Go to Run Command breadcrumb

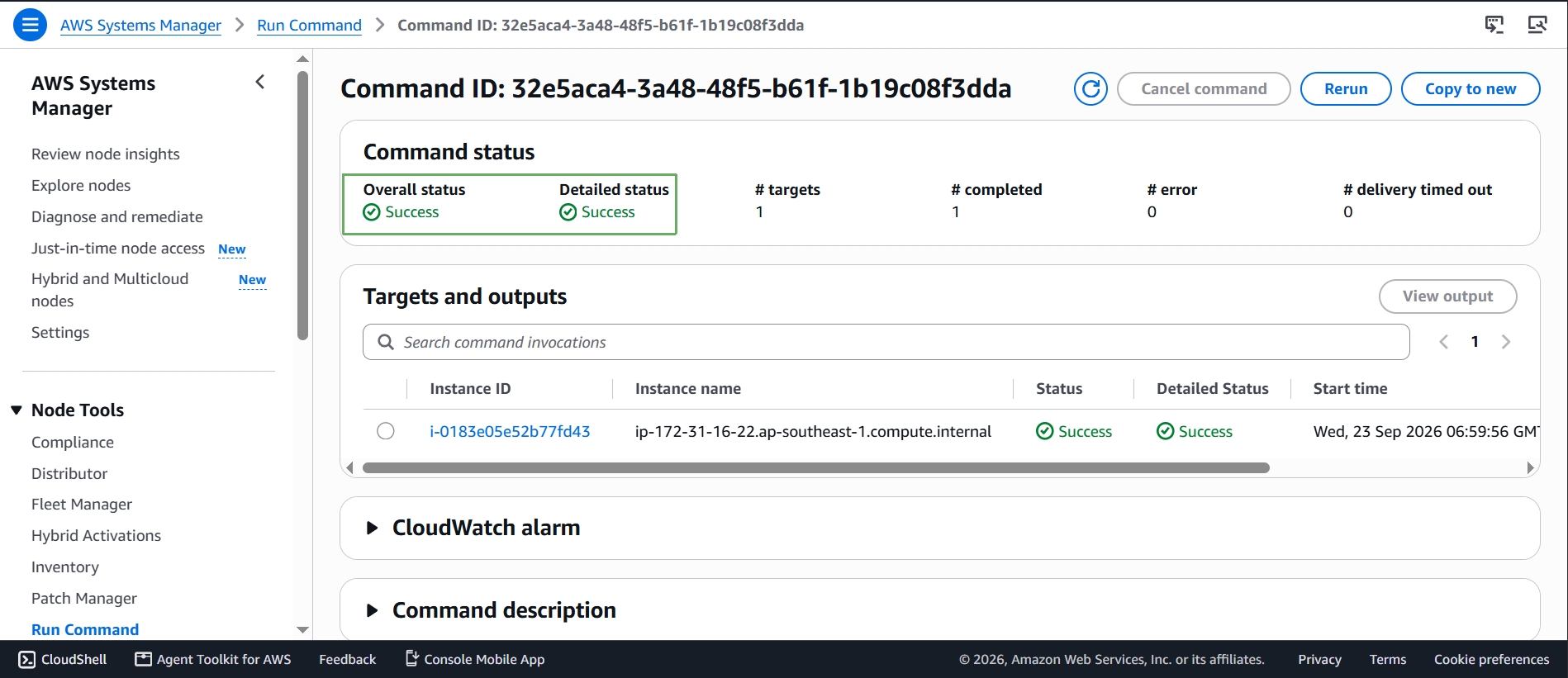pyautogui.click(x=309, y=25)
